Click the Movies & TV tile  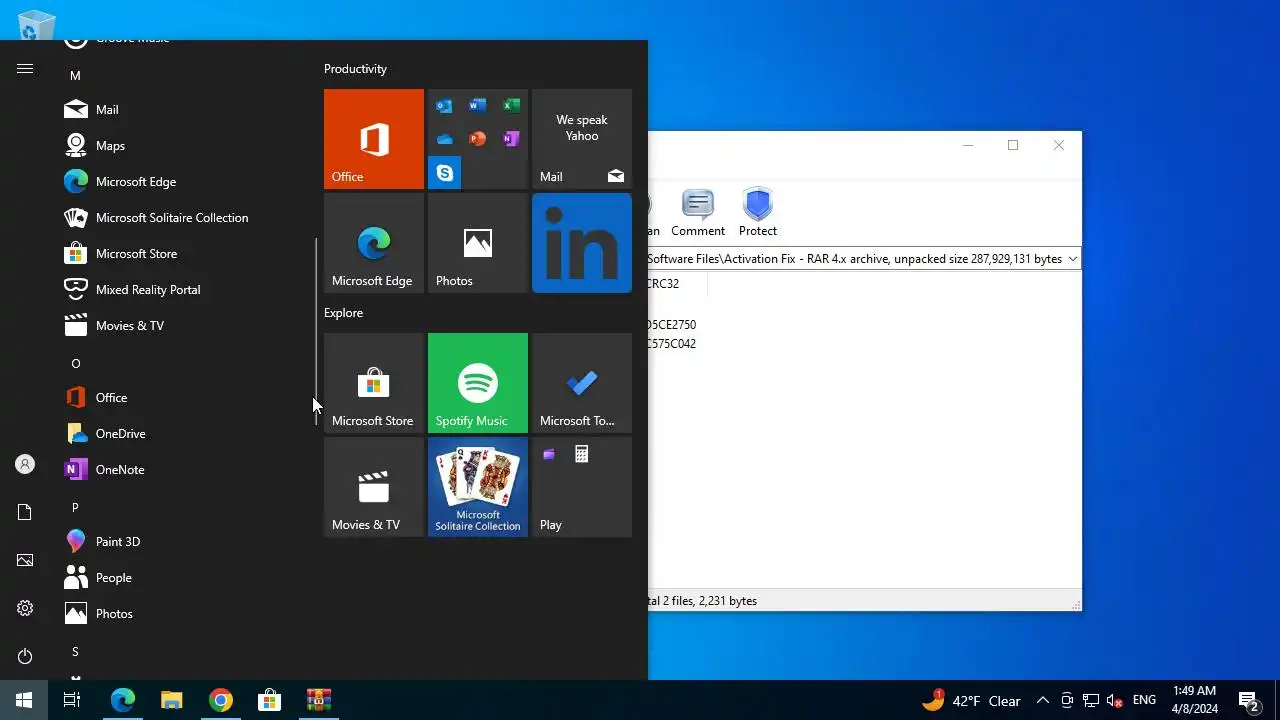click(374, 487)
